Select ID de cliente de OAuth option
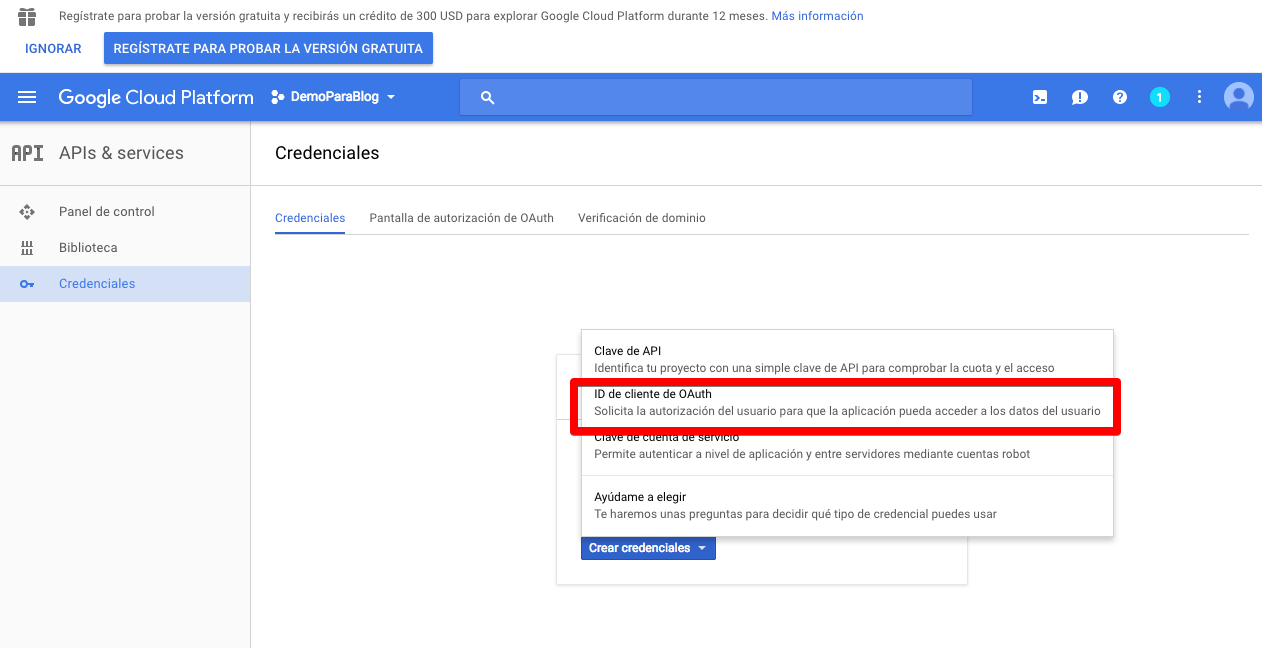This screenshot has height=648, width=1262. pos(845,403)
